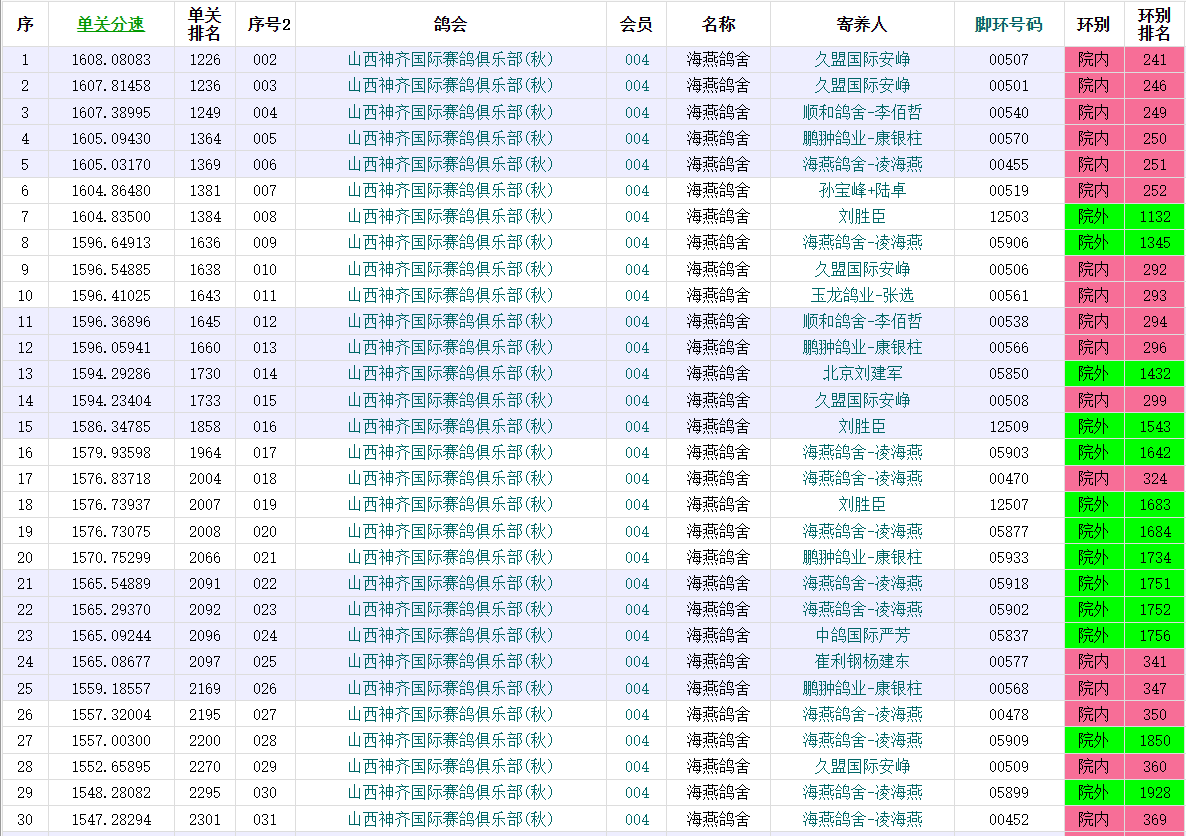Viewport: 1186px width, 836px height.
Task: Click single-leg rank 2169
Action: (x=205, y=689)
